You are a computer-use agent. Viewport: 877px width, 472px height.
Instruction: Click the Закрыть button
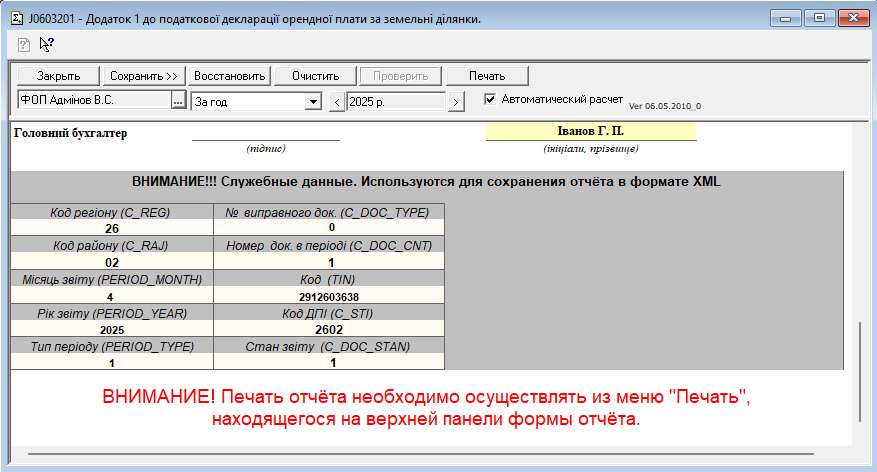click(x=59, y=76)
